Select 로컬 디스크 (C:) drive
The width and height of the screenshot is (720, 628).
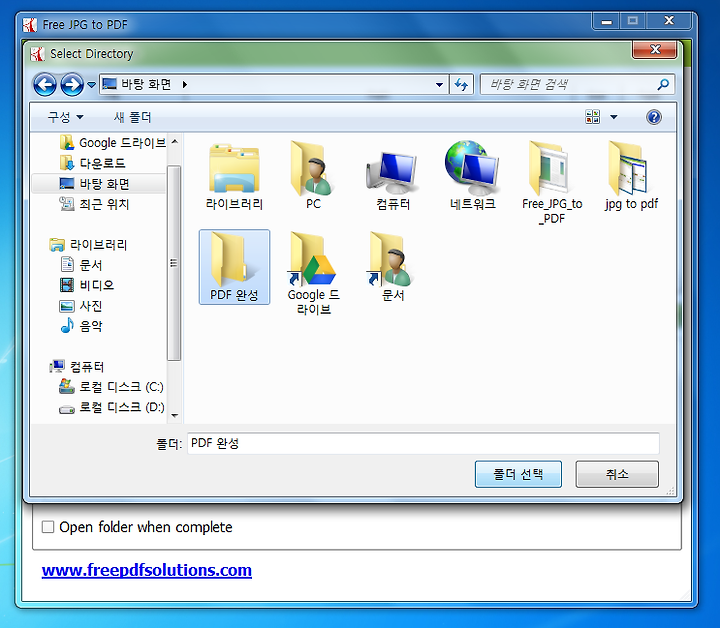[111, 387]
